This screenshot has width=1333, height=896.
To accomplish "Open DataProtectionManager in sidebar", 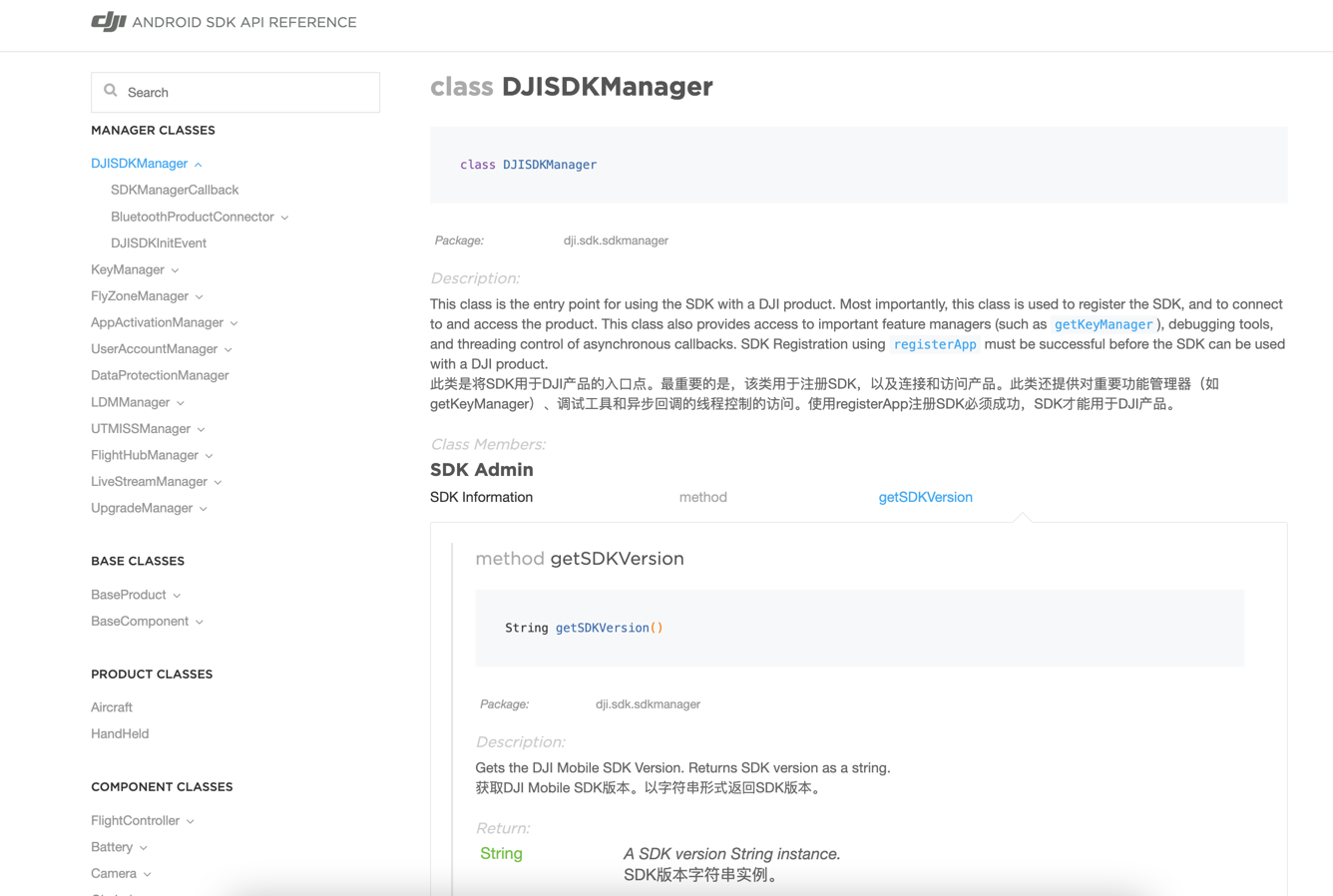I will (160, 375).
